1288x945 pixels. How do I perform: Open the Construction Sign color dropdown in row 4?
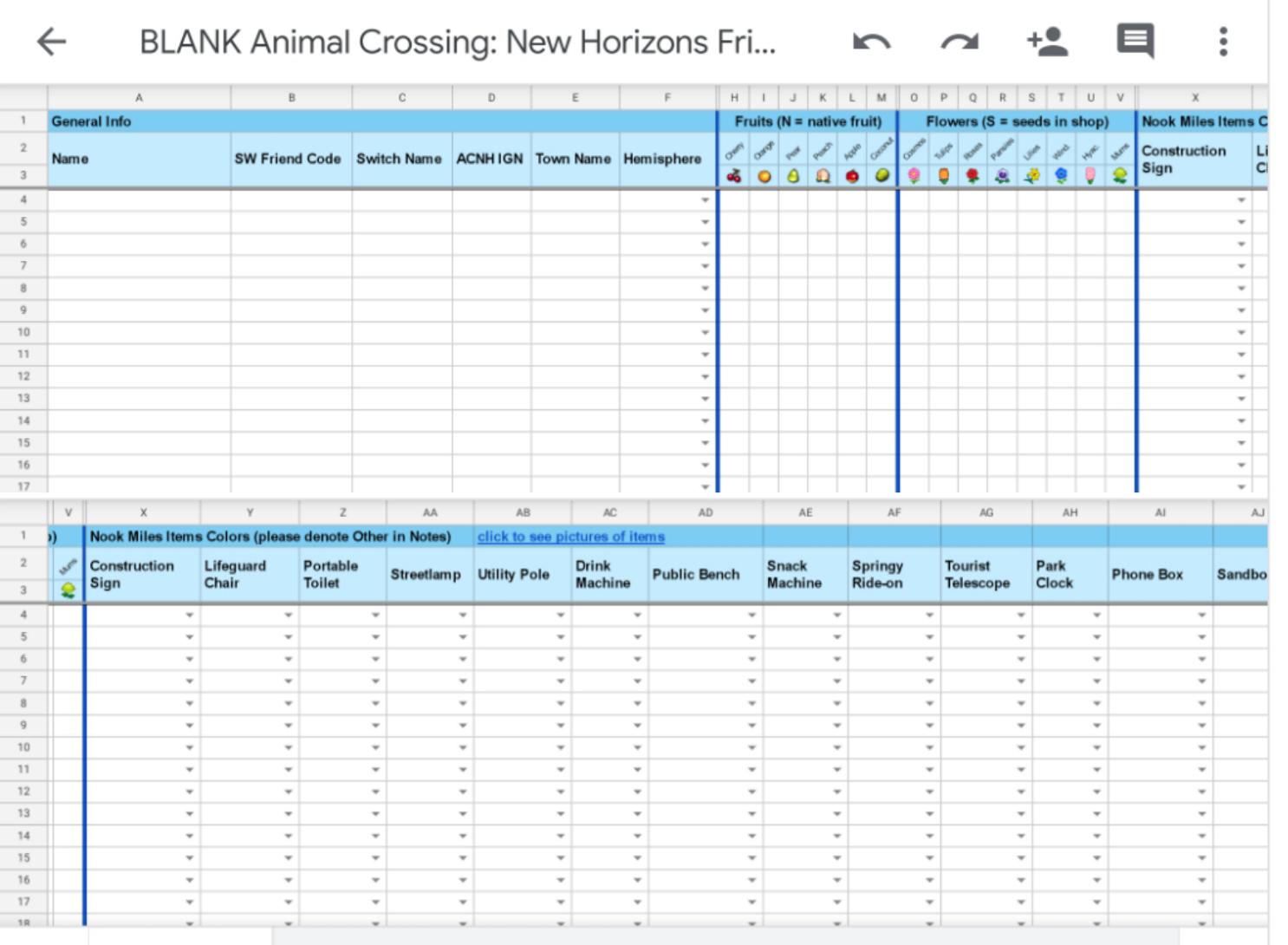click(x=189, y=616)
